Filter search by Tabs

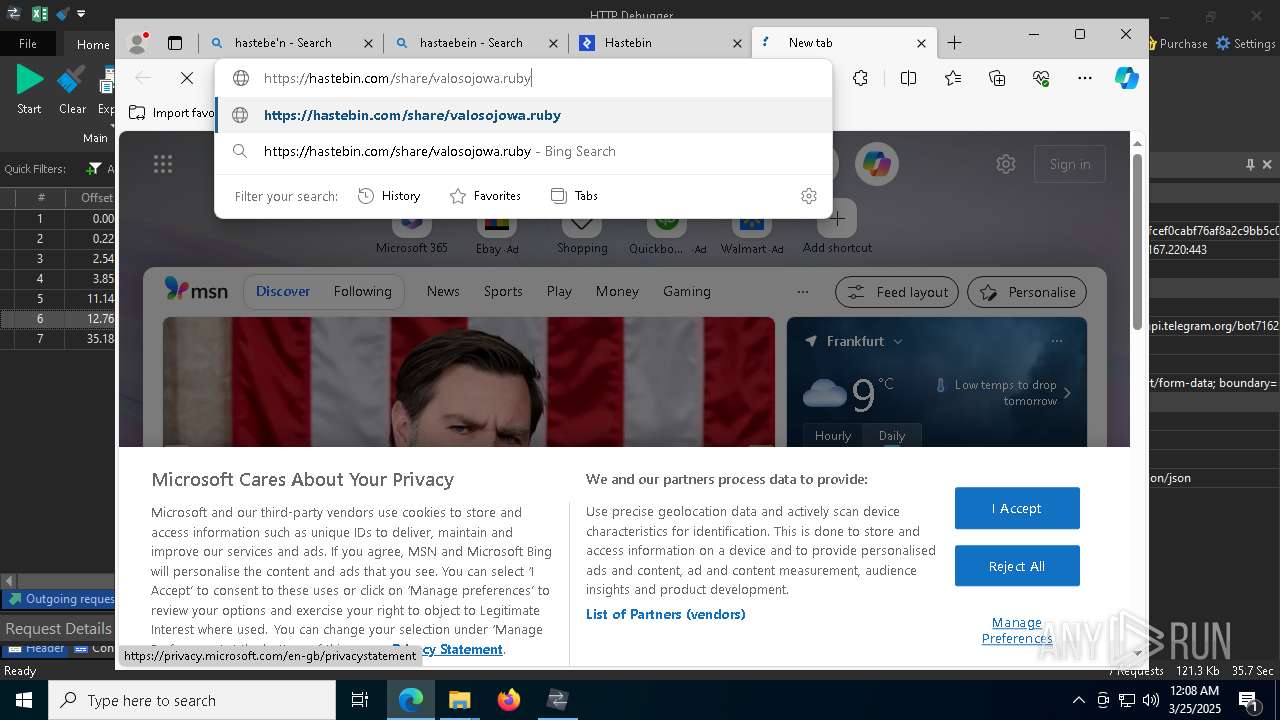click(x=575, y=196)
